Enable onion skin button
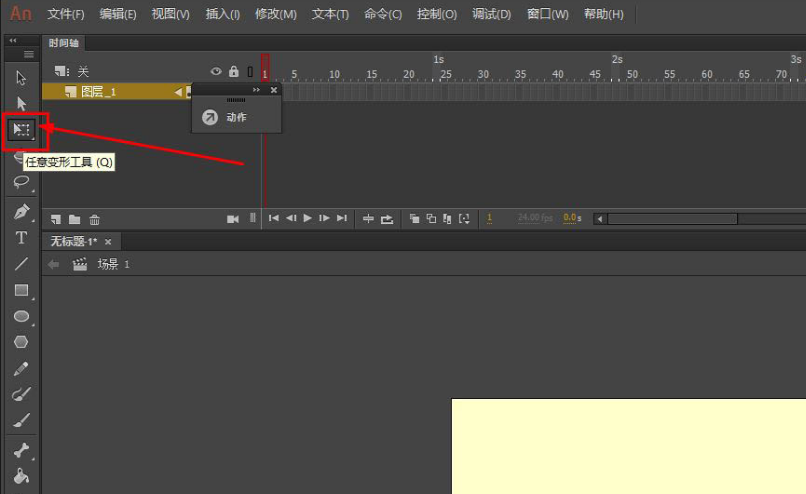 click(x=414, y=219)
